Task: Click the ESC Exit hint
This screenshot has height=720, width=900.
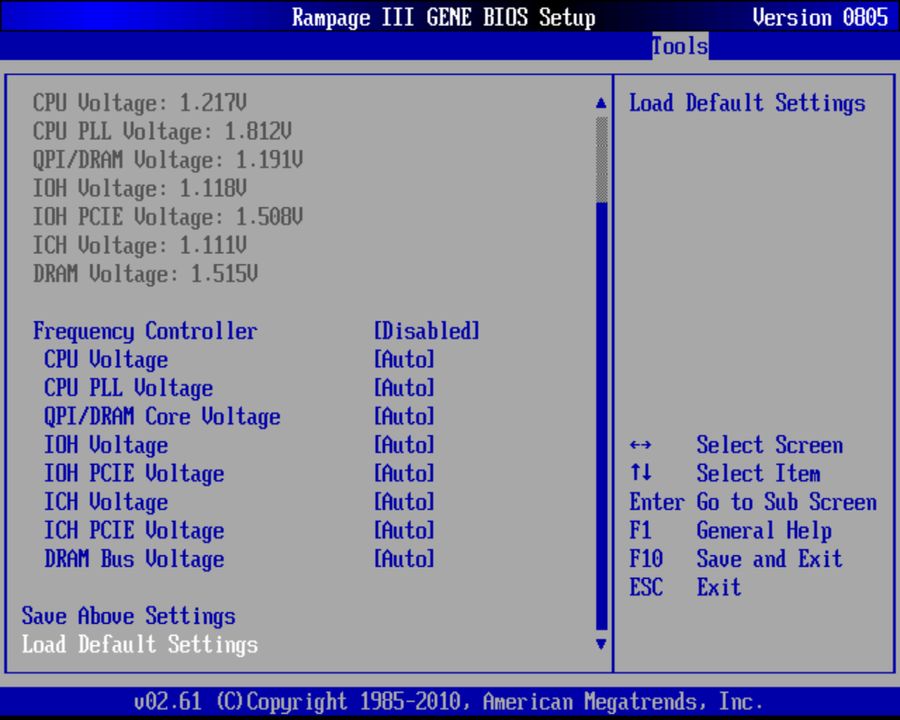Action: click(685, 587)
